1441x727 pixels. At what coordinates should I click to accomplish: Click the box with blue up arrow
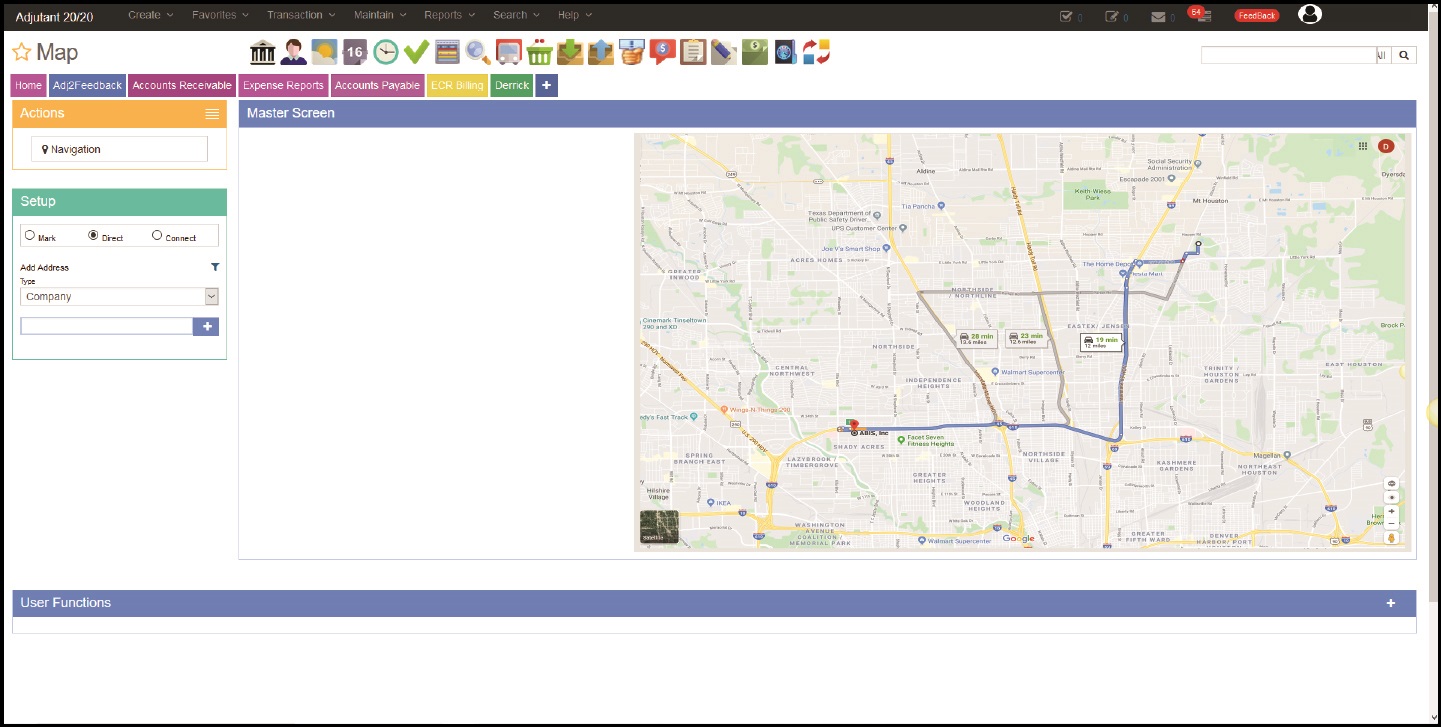(x=600, y=52)
